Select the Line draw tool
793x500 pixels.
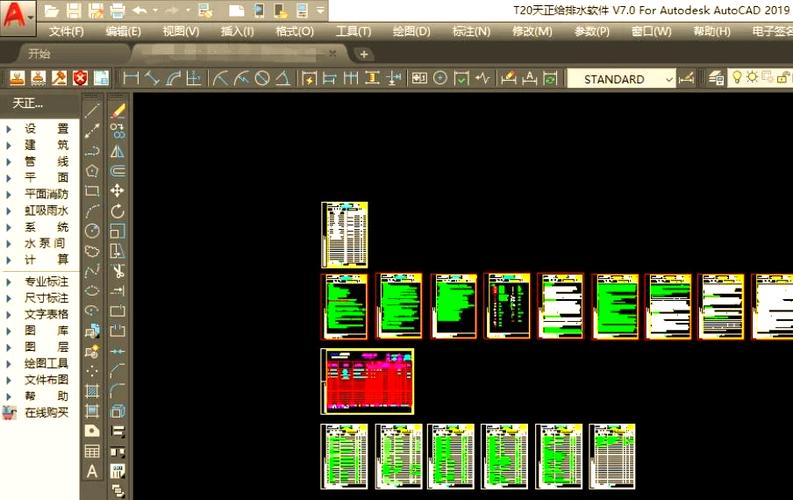[92, 110]
